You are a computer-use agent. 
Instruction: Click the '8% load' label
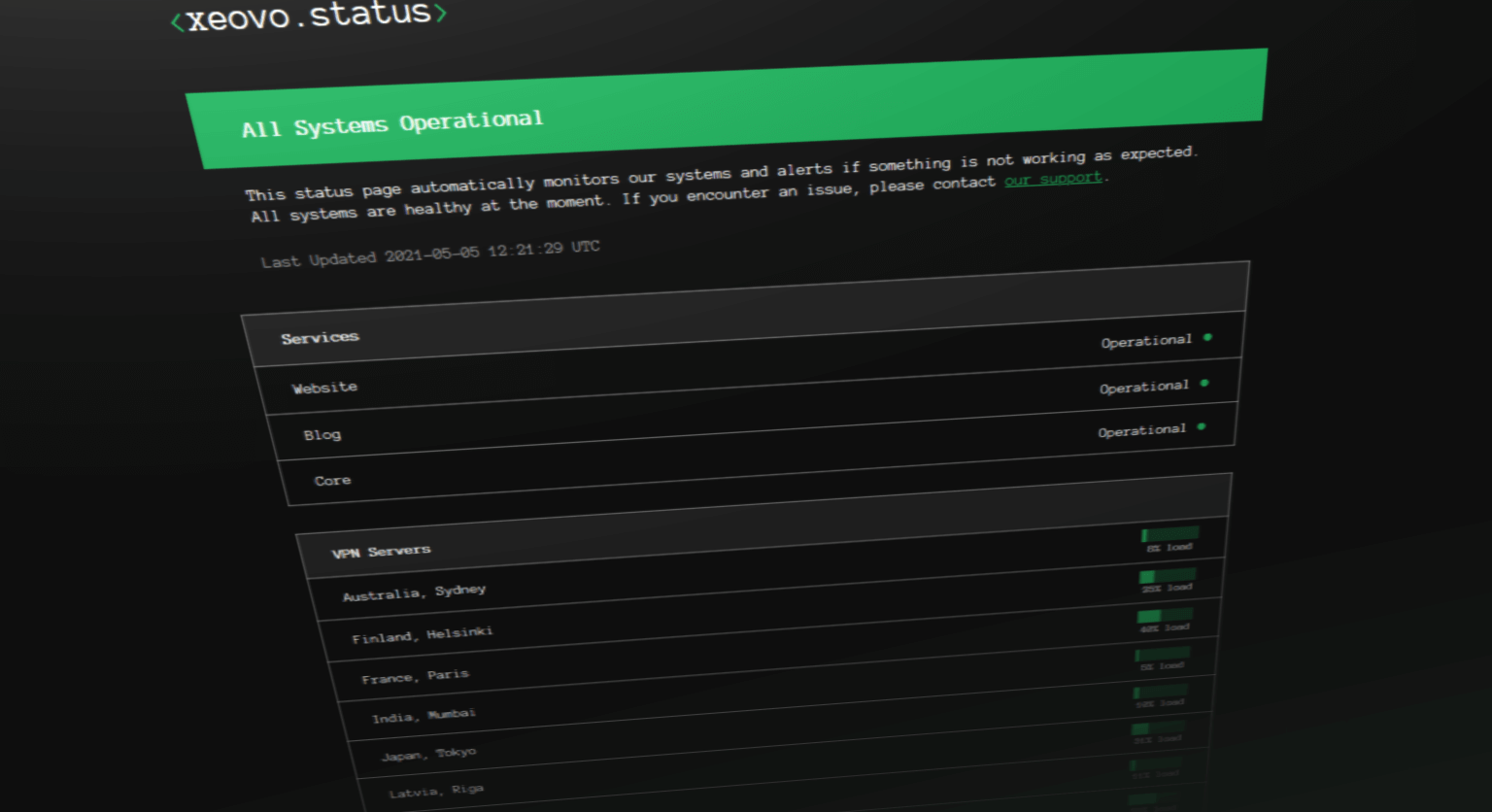click(x=1169, y=548)
